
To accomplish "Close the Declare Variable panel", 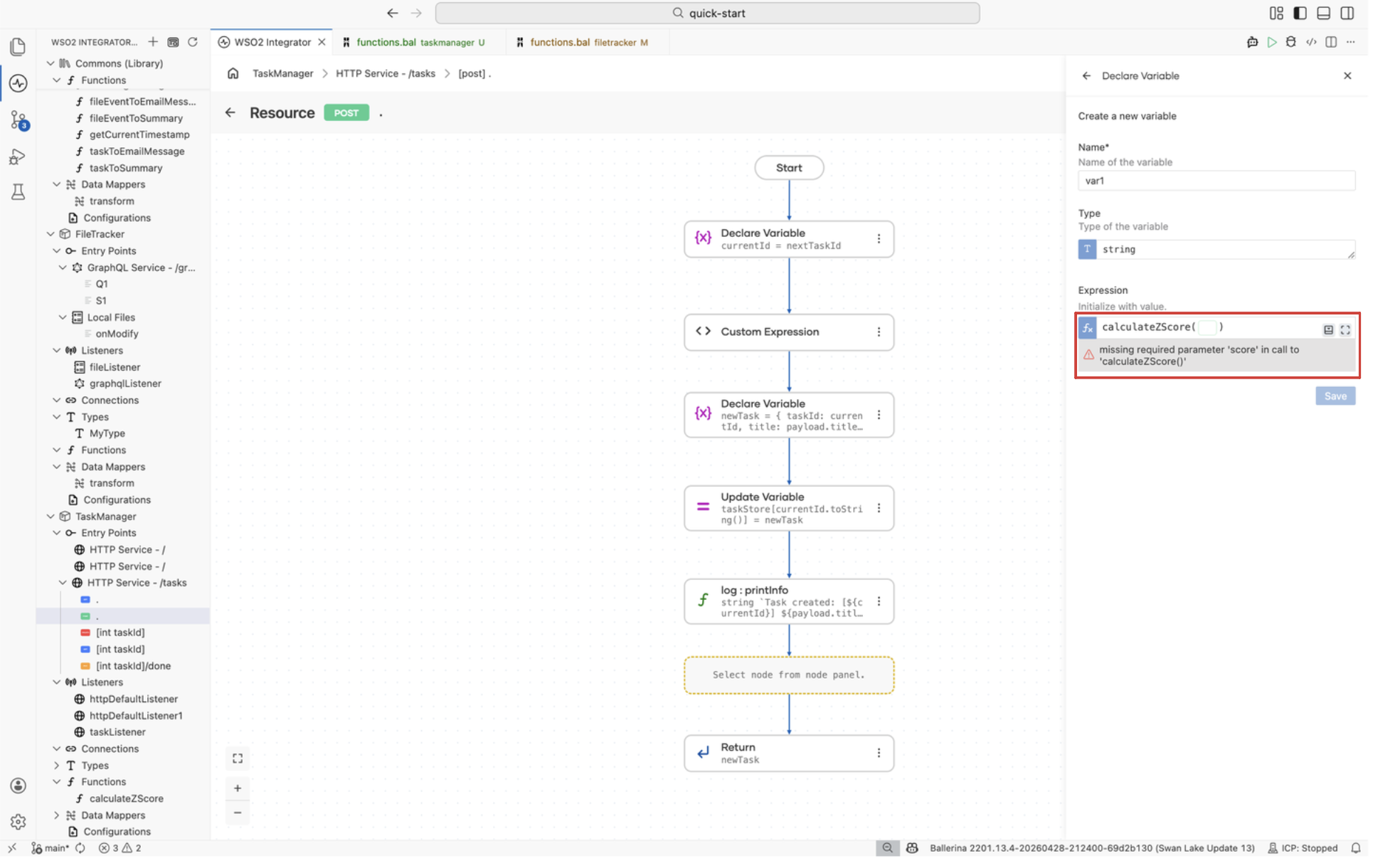I will 1347,75.
